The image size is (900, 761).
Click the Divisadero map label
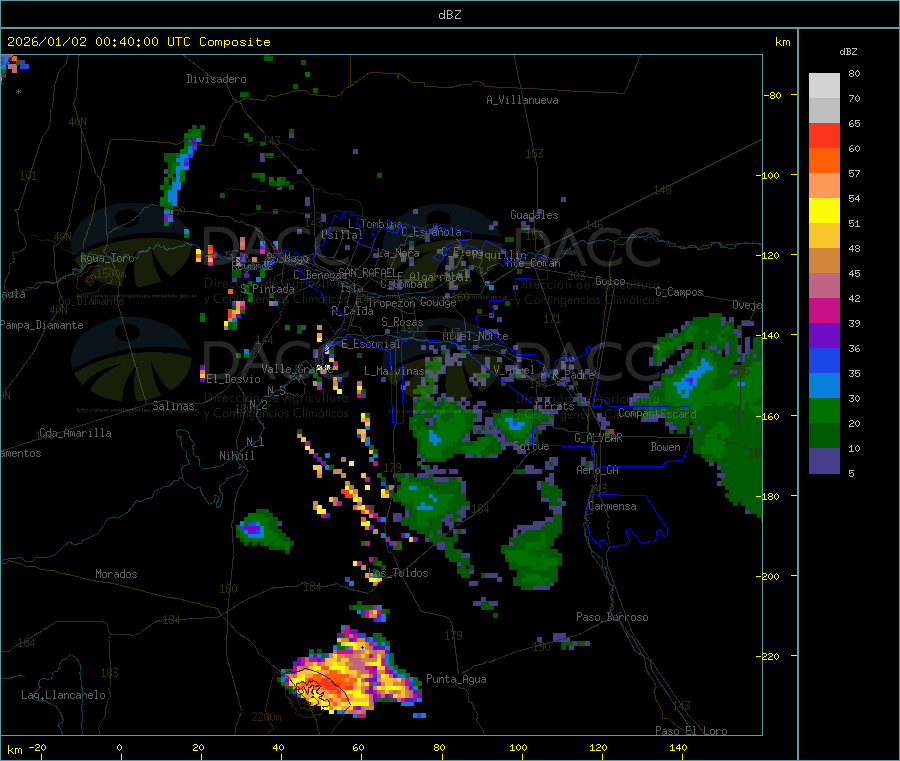[x=216, y=79]
